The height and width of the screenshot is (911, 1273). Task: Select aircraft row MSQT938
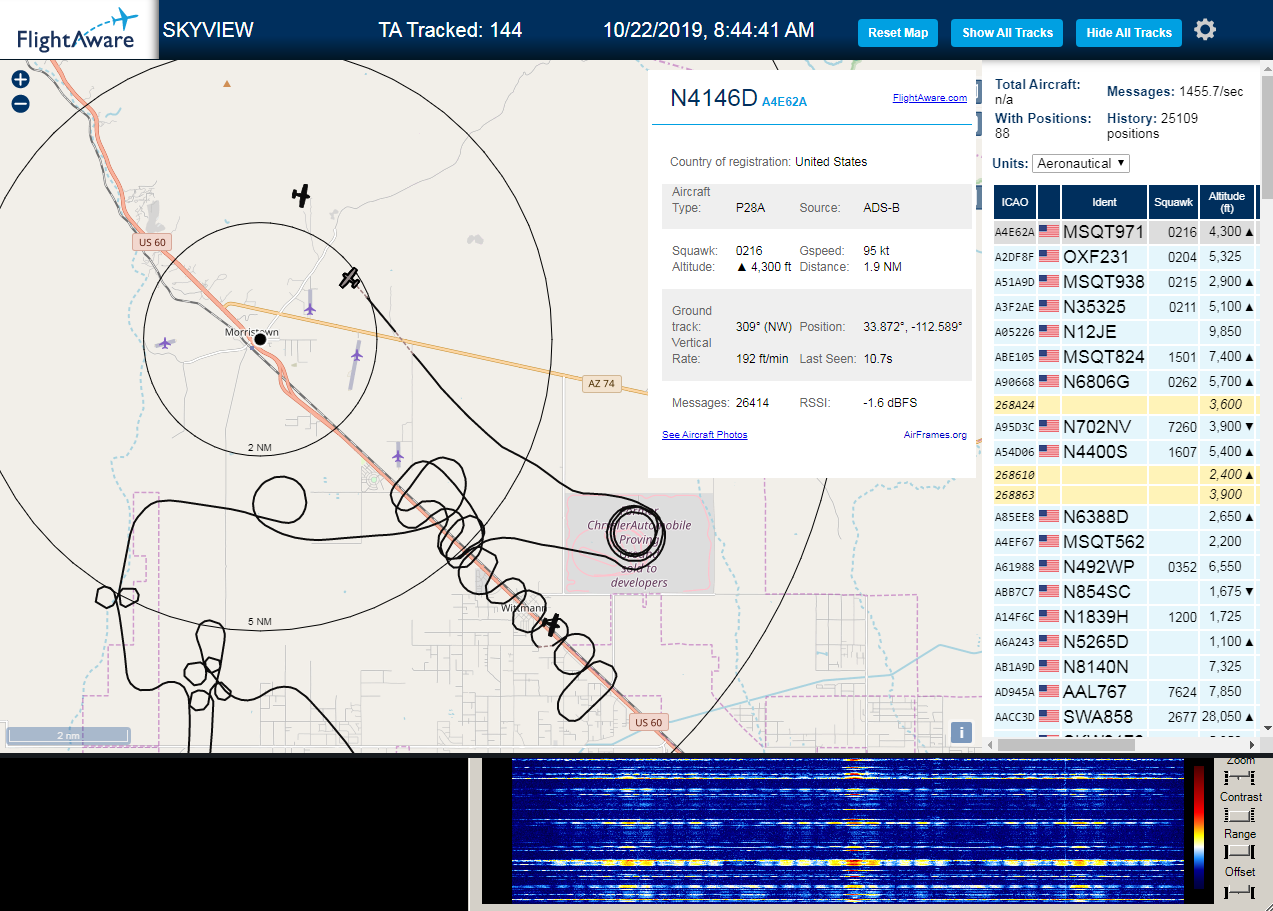click(x=1124, y=282)
